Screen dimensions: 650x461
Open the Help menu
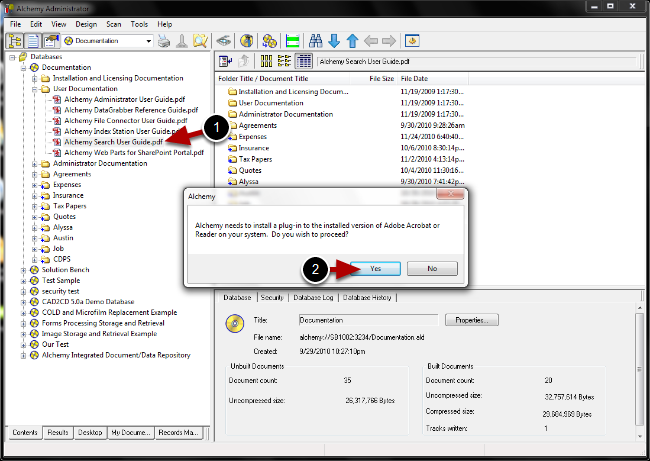pyautogui.click(x=165, y=24)
